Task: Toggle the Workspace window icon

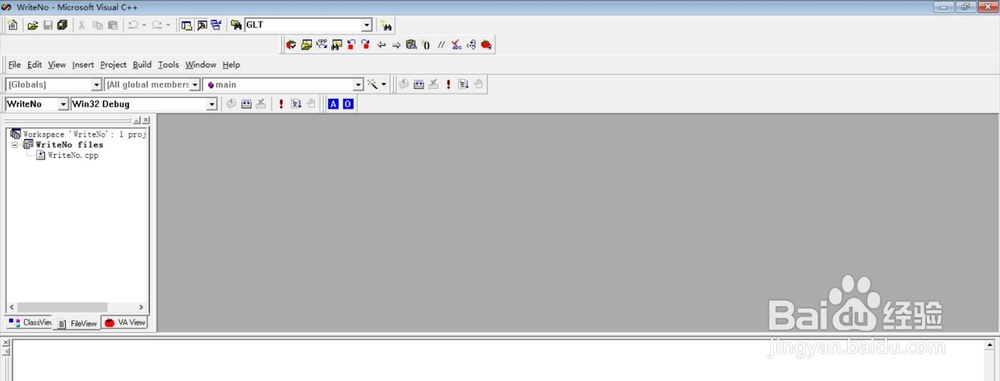Action: coord(186,26)
